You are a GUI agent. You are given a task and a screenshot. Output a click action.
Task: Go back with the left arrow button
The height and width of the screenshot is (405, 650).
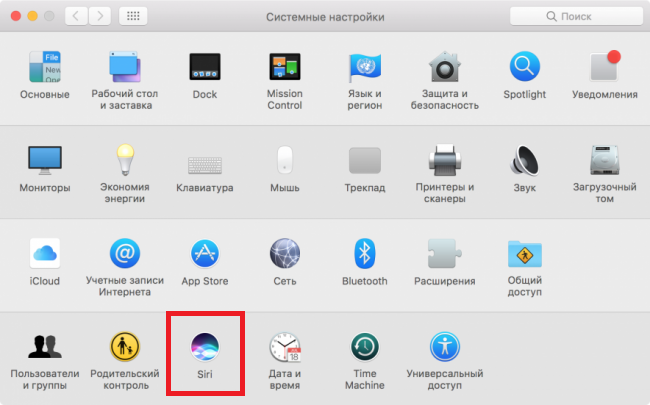click(76, 16)
